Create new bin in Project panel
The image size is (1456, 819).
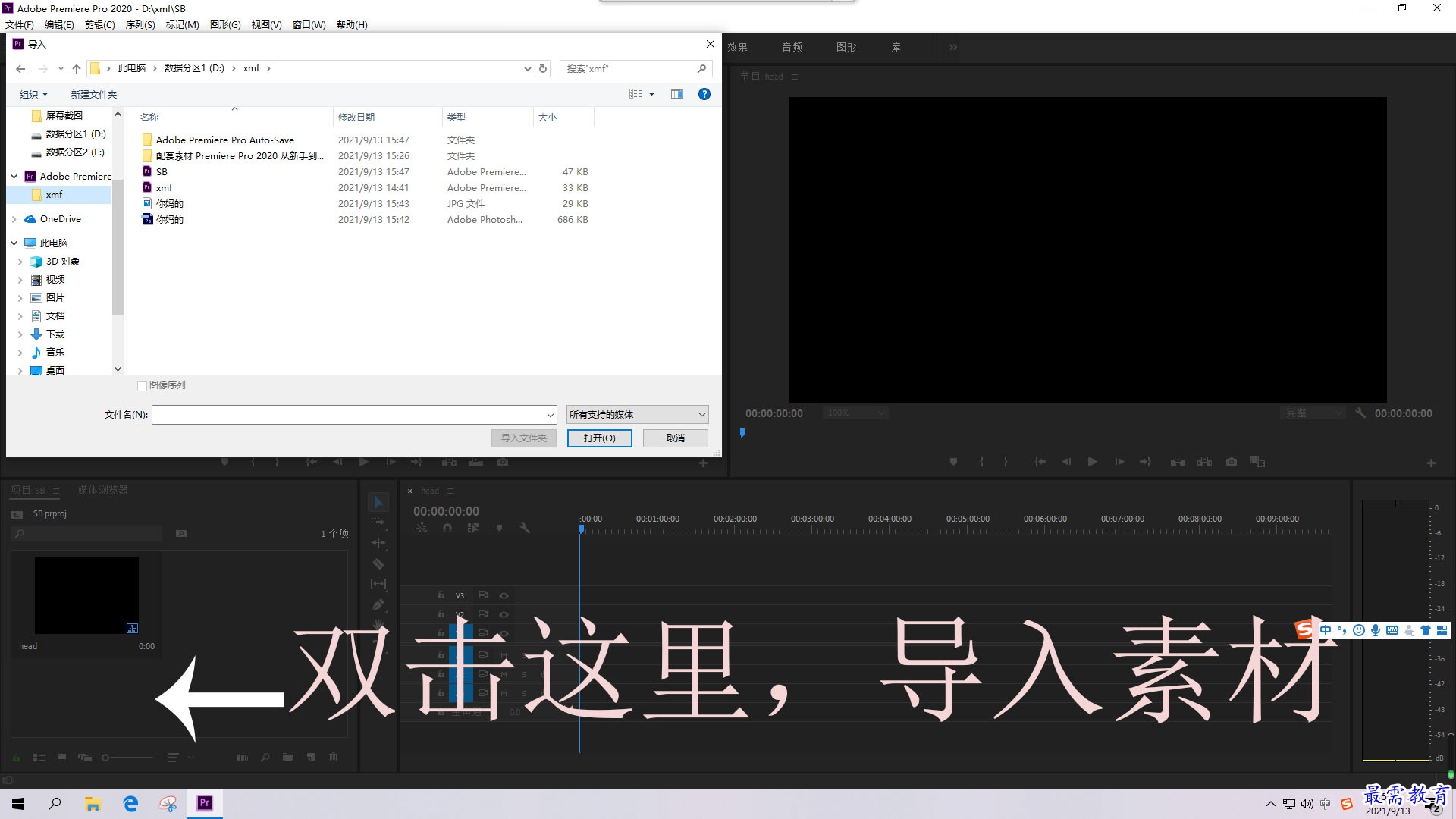[x=287, y=757]
